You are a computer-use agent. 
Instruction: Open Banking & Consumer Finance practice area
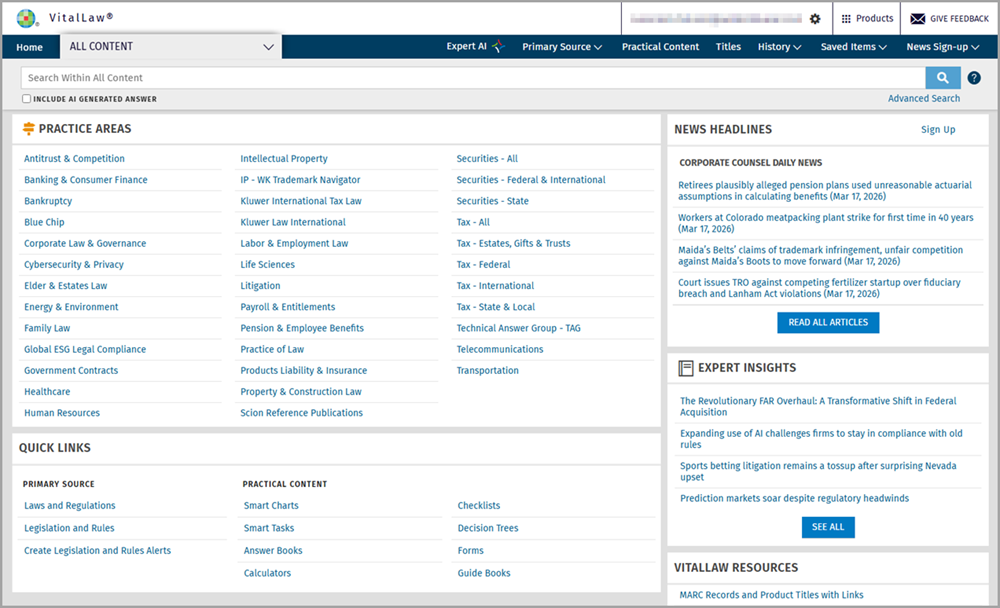85,180
